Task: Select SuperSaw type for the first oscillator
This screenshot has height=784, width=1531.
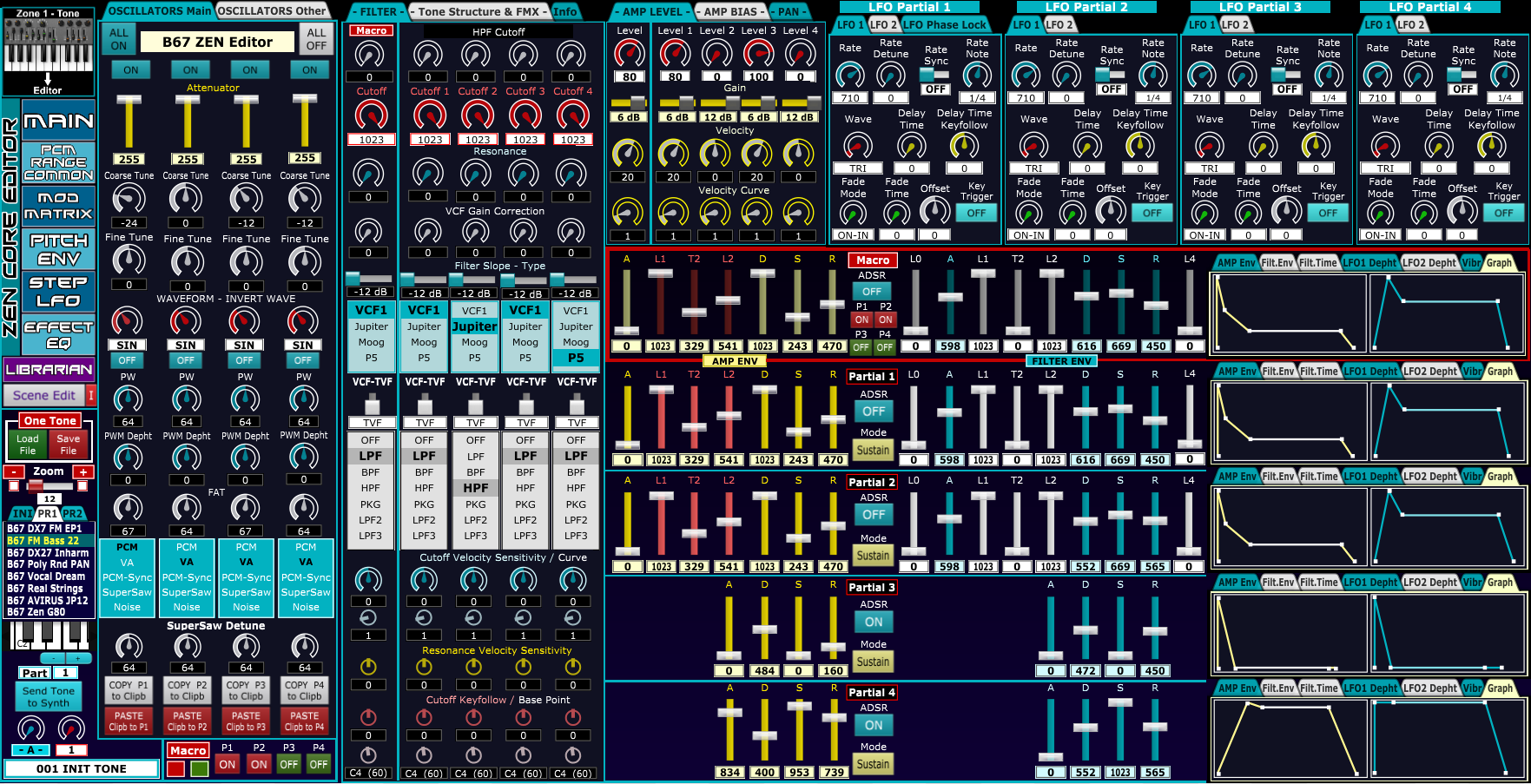Action: (127, 592)
